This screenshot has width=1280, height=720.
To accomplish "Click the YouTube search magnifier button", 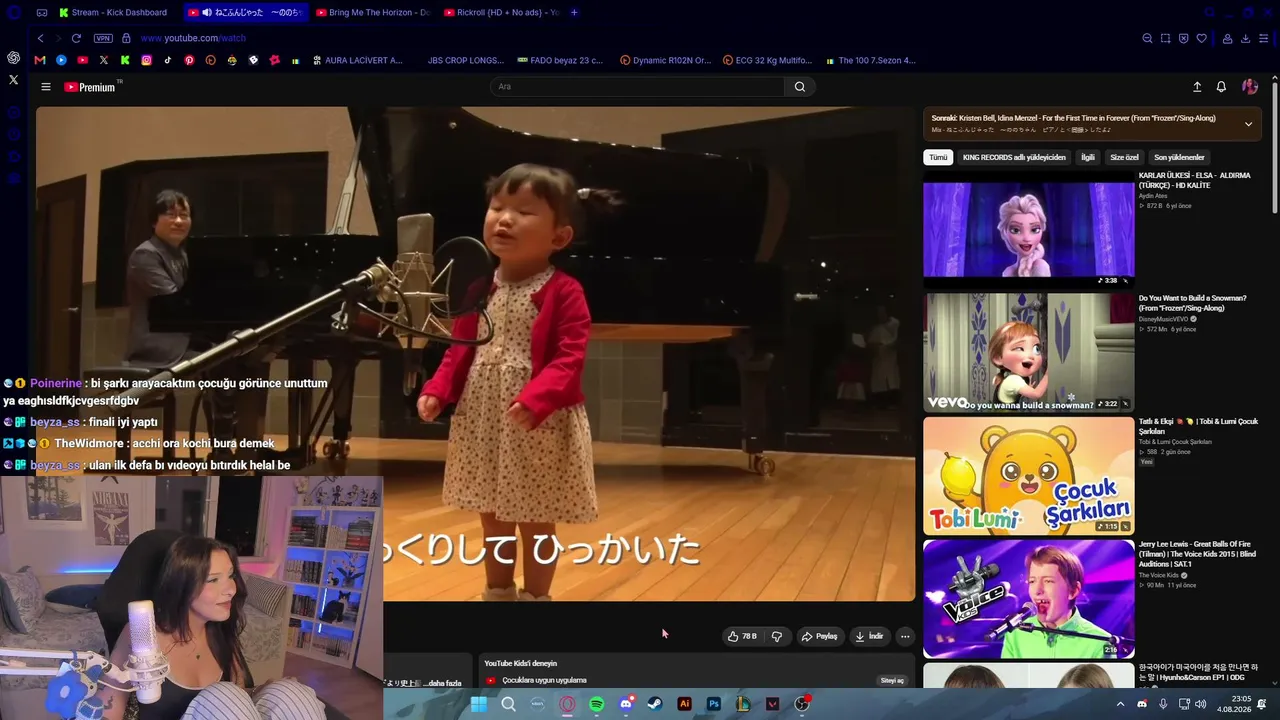I will point(800,87).
